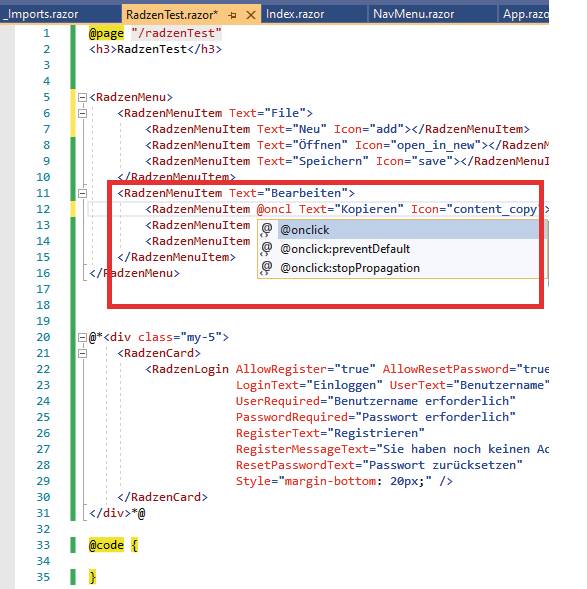Click the class="my-5" attribute on line 20
Image resolution: width=587 pixels, height=589 pixels.
180,337
